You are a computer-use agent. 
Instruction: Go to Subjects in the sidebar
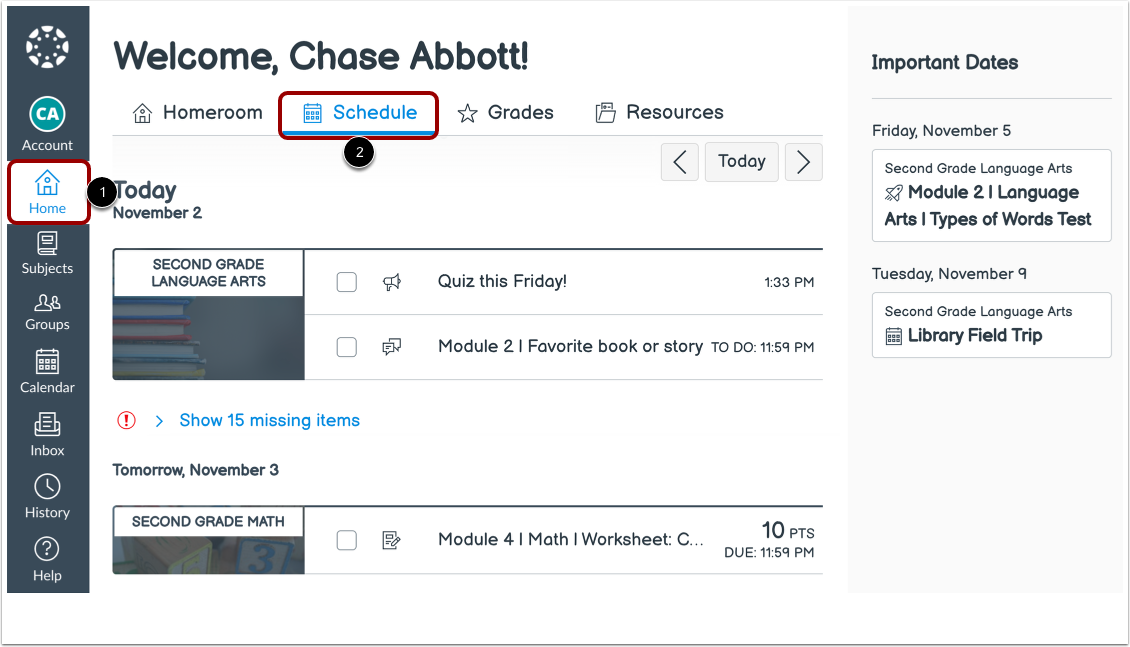[47, 253]
